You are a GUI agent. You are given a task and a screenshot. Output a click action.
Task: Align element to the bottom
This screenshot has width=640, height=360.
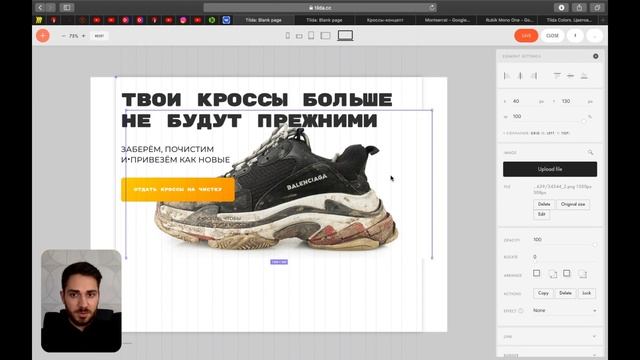pyautogui.click(x=584, y=76)
